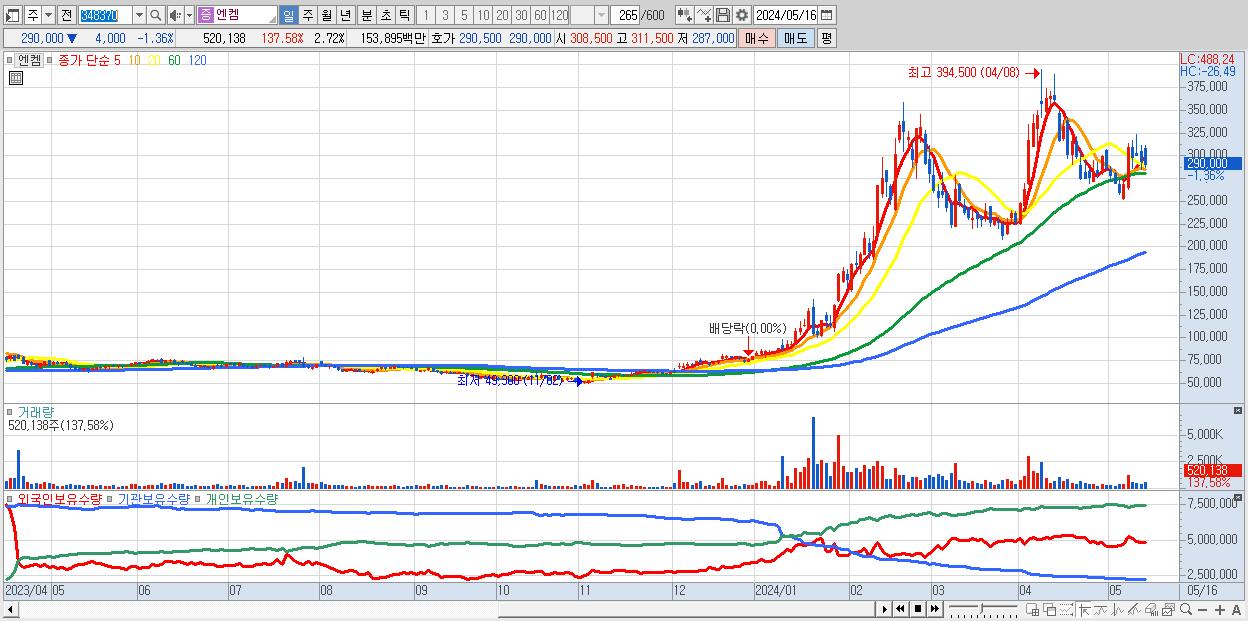
Task: Click the 매수 buy button
Action: click(757, 38)
